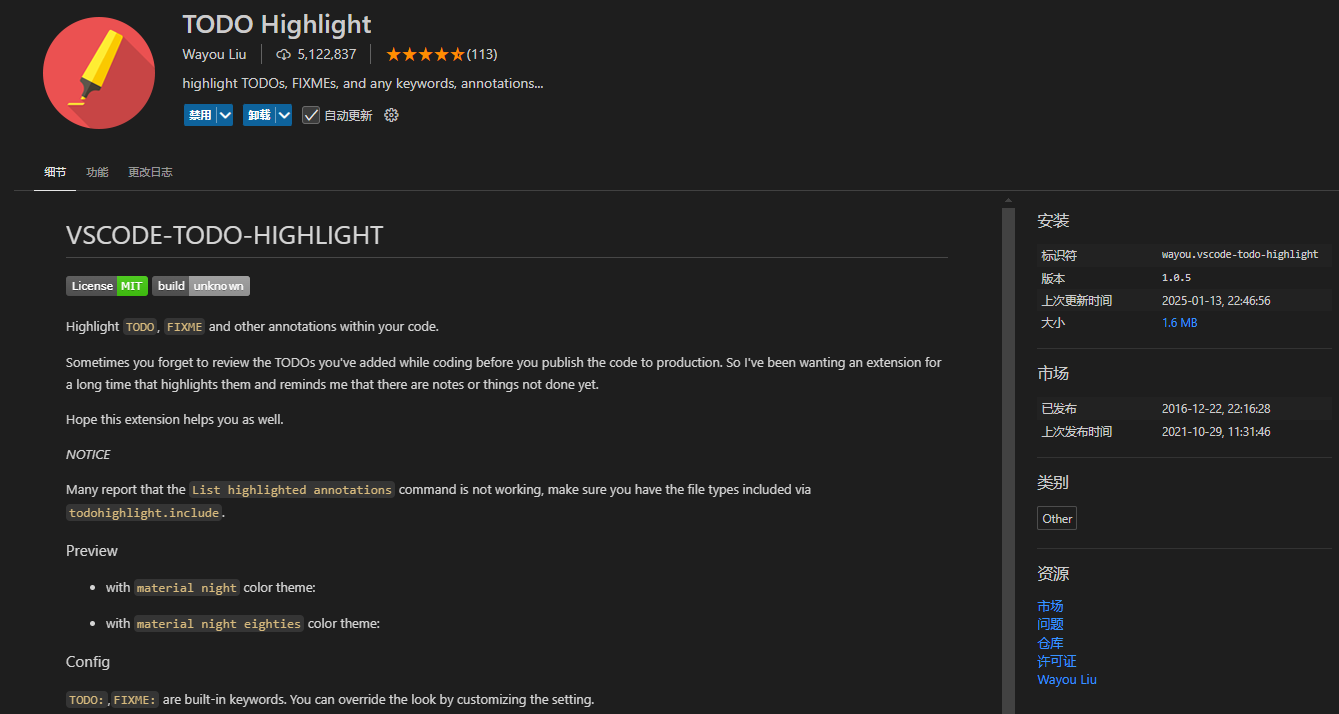Click the Other category tag
1339x714 pixels.
pos(1057,518)
